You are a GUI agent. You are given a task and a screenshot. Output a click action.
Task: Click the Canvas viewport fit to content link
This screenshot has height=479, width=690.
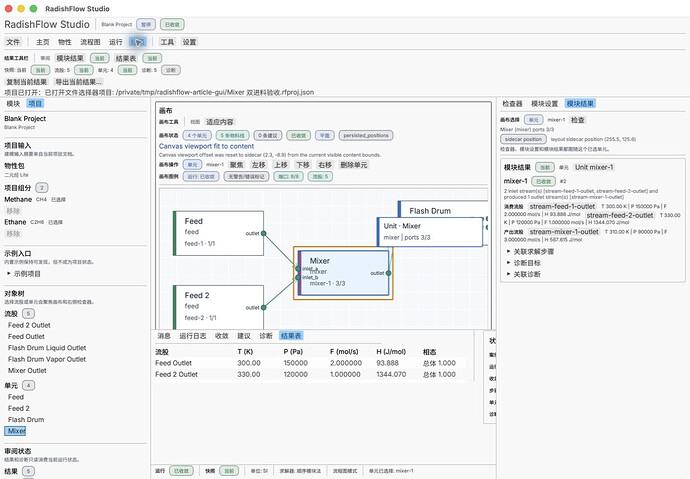coord(206,146)
